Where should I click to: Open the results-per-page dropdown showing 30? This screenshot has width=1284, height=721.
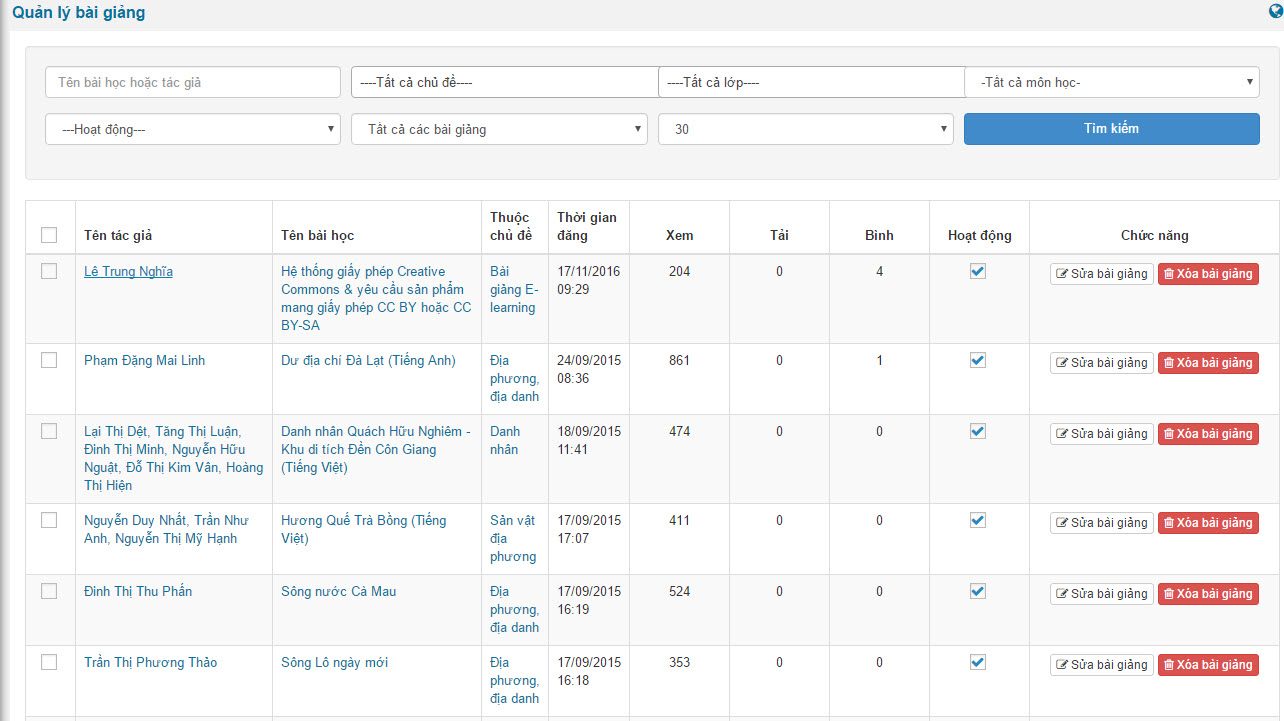805,129
